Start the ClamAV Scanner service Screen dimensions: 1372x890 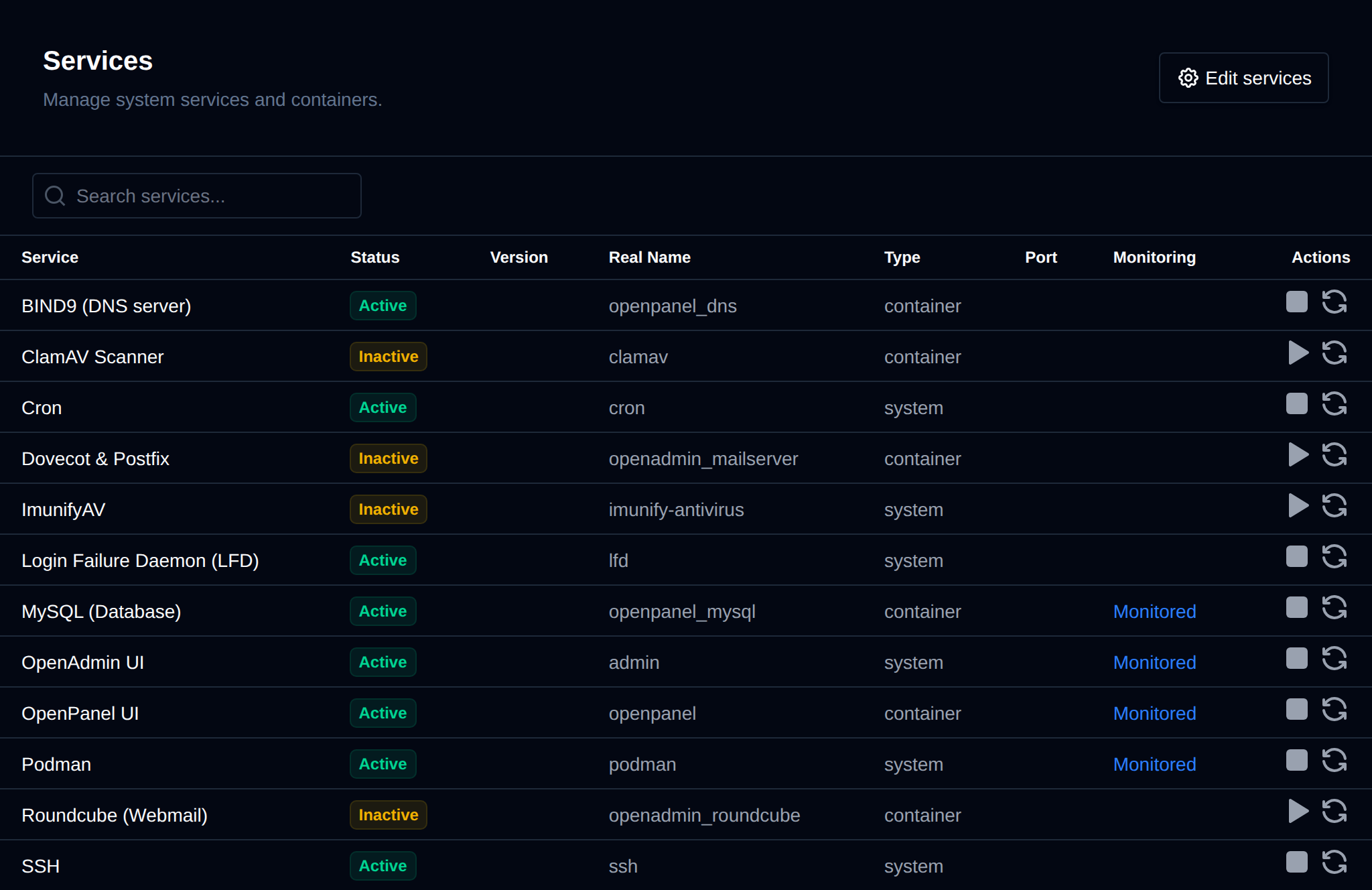point(1298,353)
